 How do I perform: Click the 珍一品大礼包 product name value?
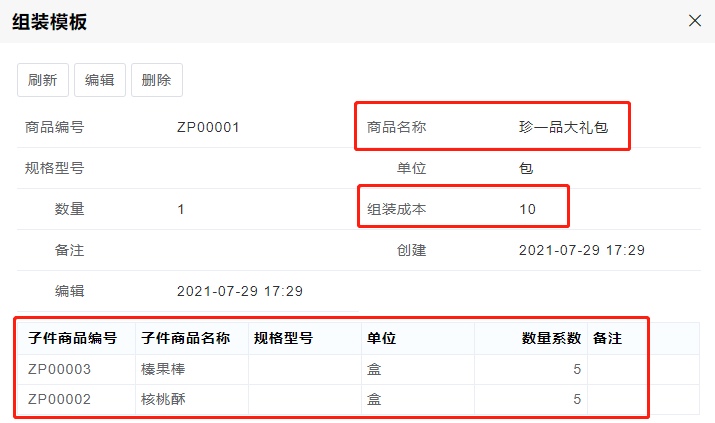click(x=563, y=127)
